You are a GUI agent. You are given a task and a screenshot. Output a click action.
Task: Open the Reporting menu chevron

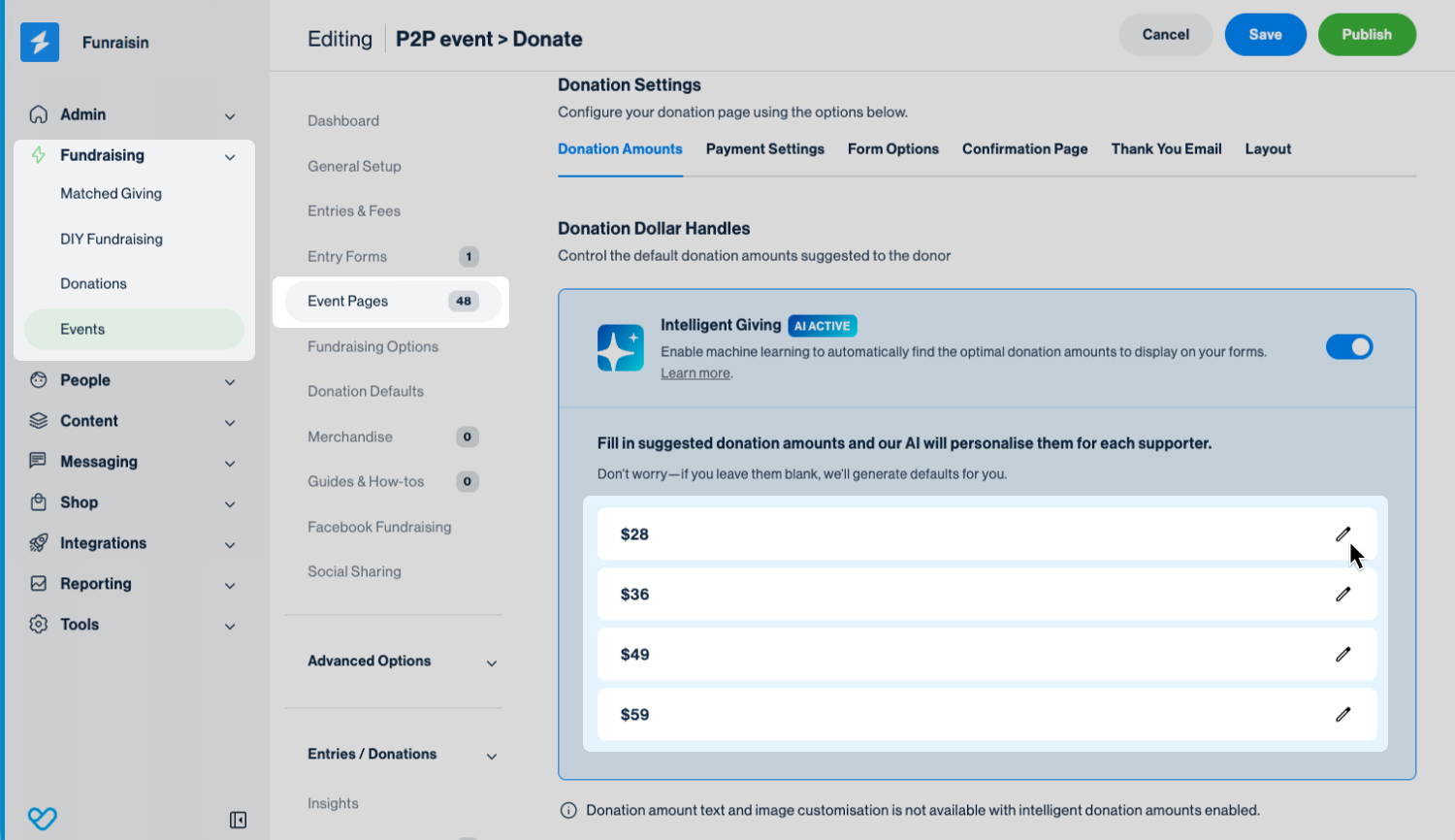230,585
